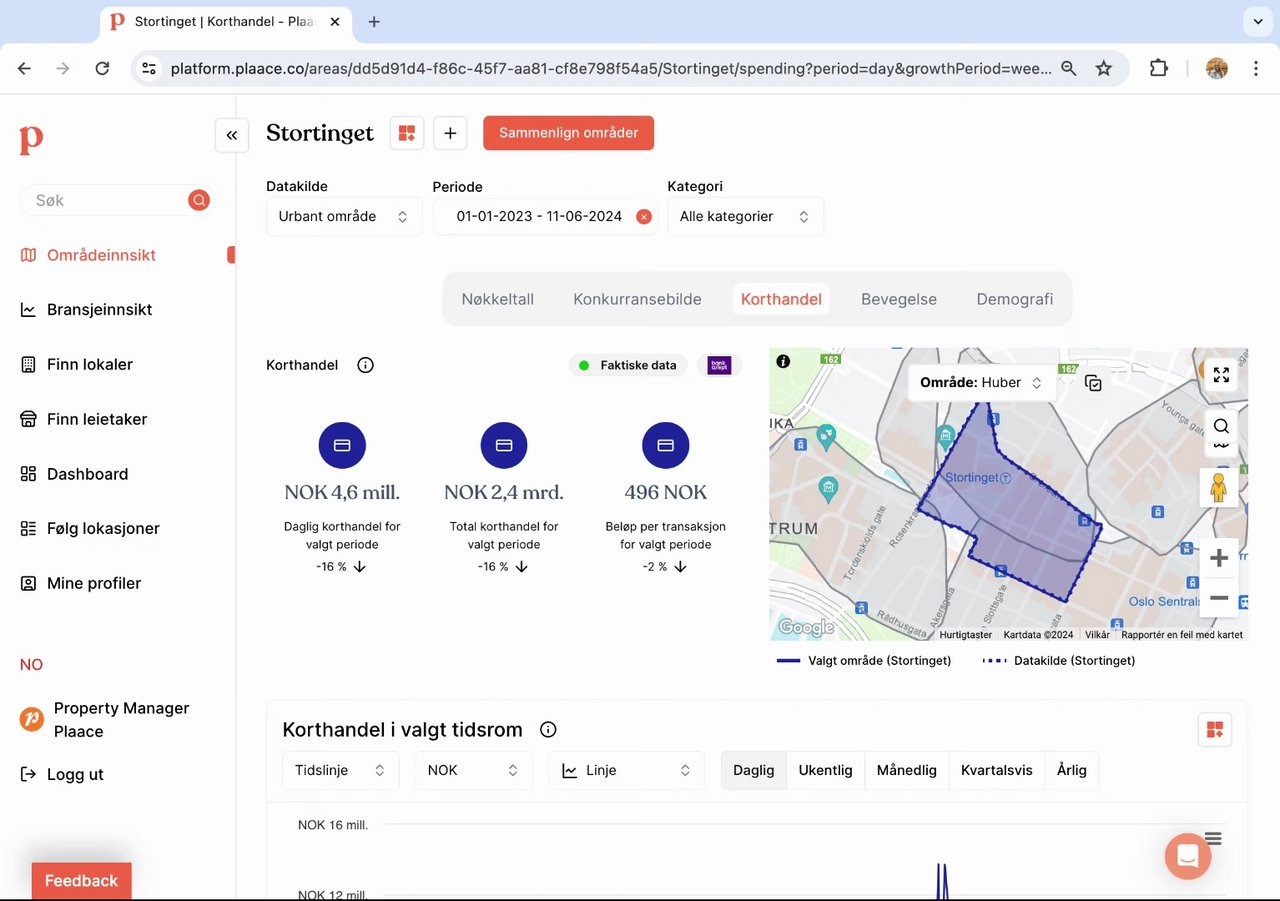Switch to the Bevegelse tab
This screenshot has height=901, width=1280.
(899, 299)
